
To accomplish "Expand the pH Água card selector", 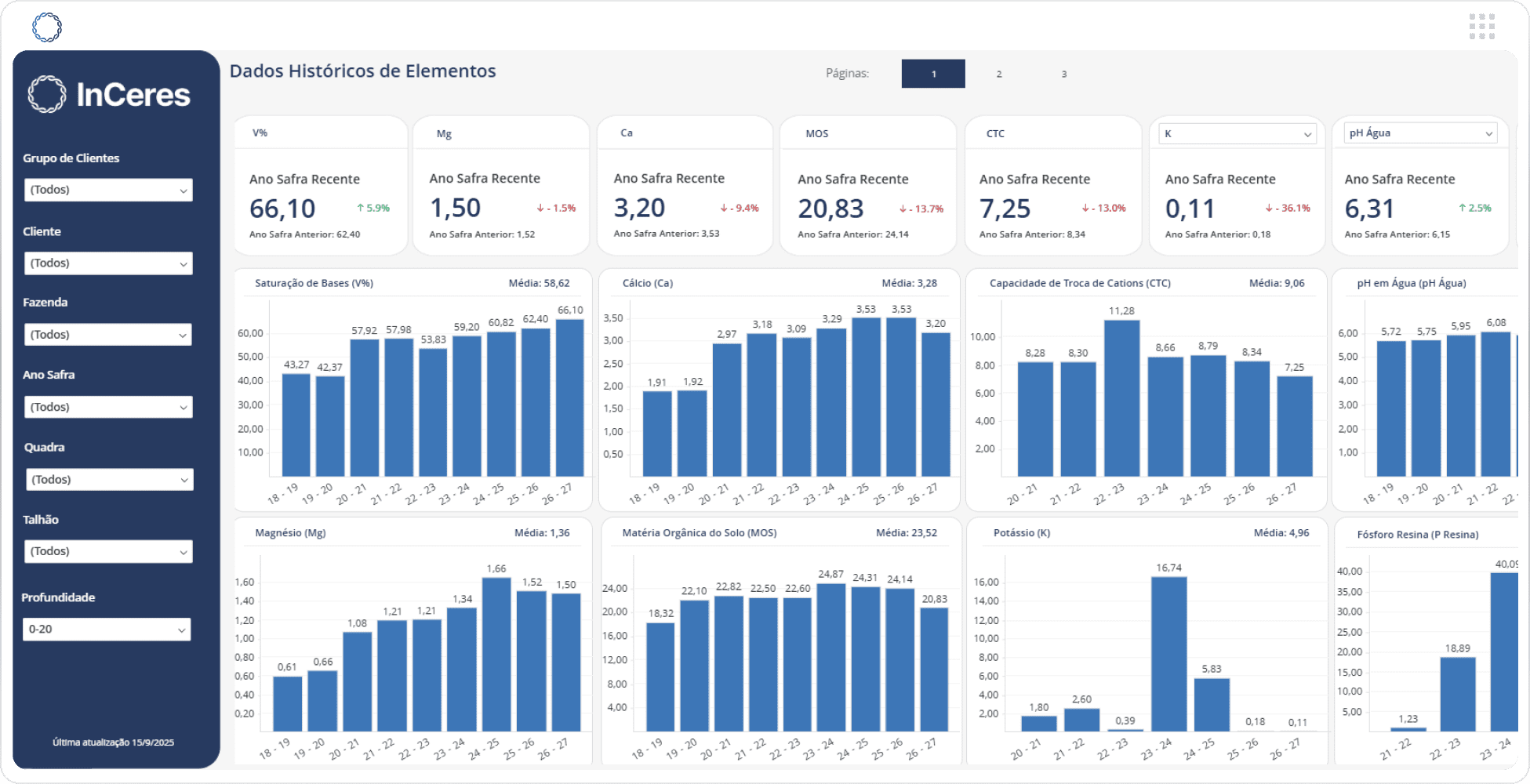I will (1420, 133).
